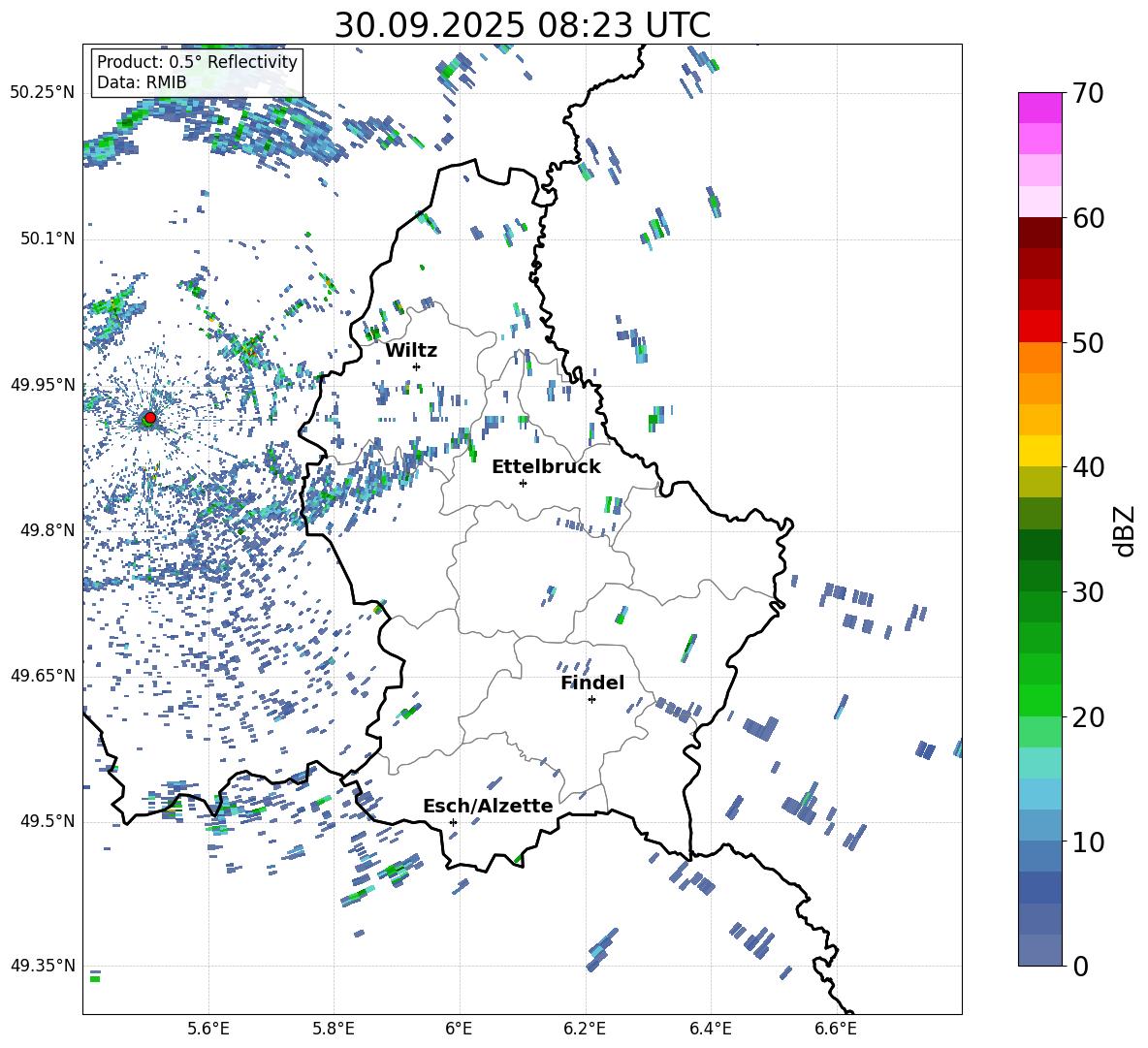The width and height of the screenshot is (1148, 1048).
Task: Click the 0 colorbar tick label
Action: 1080,966
